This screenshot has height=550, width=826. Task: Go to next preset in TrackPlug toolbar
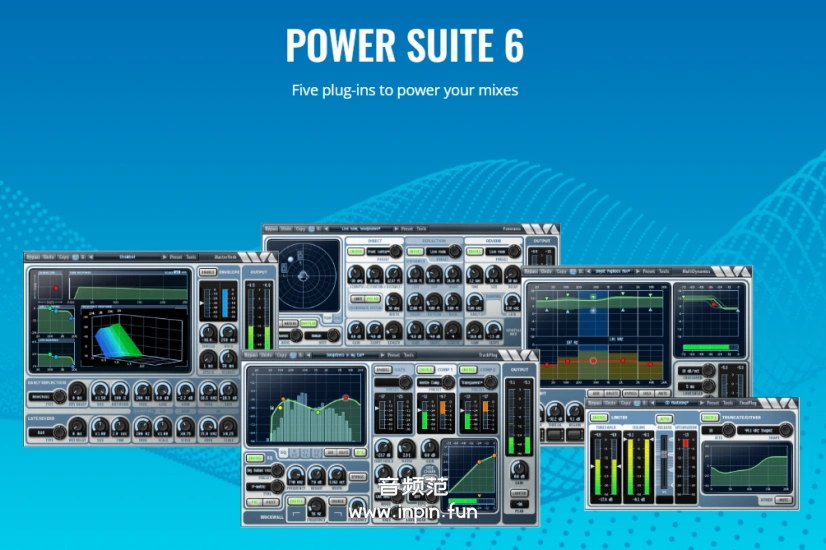(x=382, y=355)
